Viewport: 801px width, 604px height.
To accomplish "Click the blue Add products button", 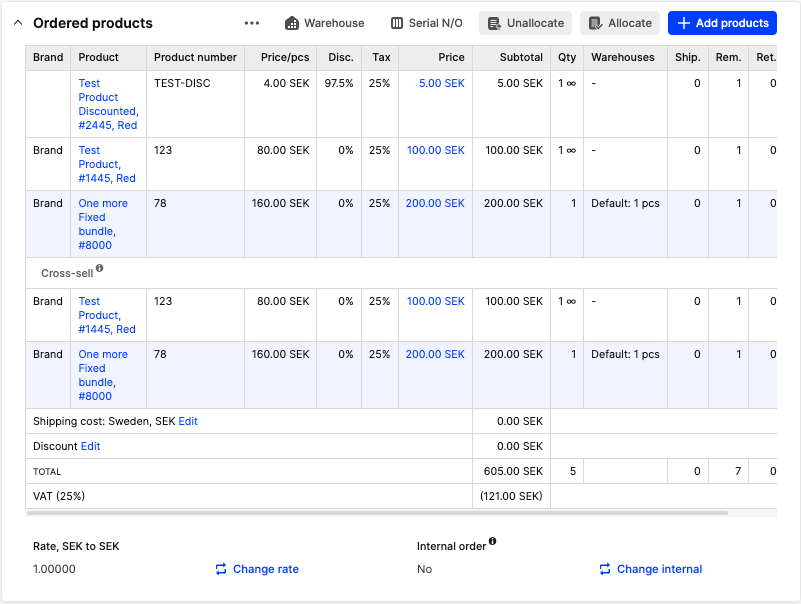I will [722, 23].
